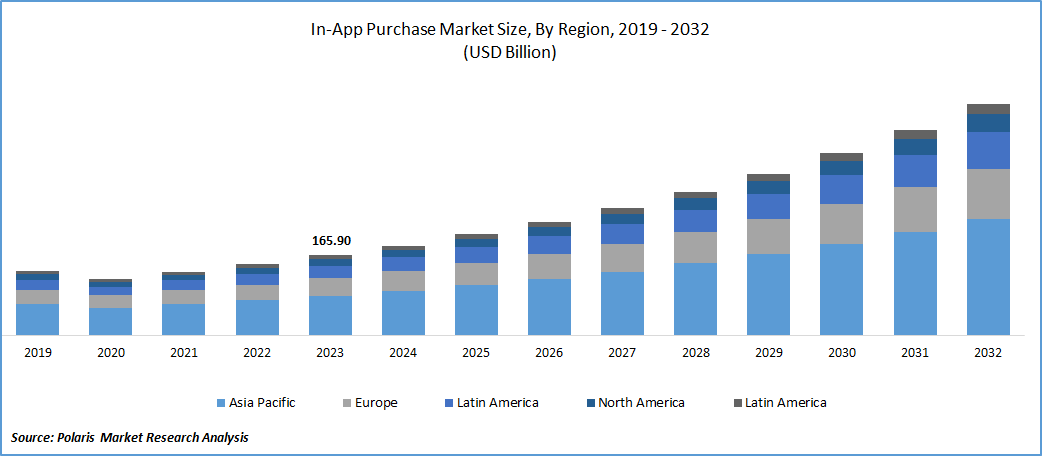Select the 2020 axis label
The width and height of the screenshot is (1042, 456).
click(110, 353)
